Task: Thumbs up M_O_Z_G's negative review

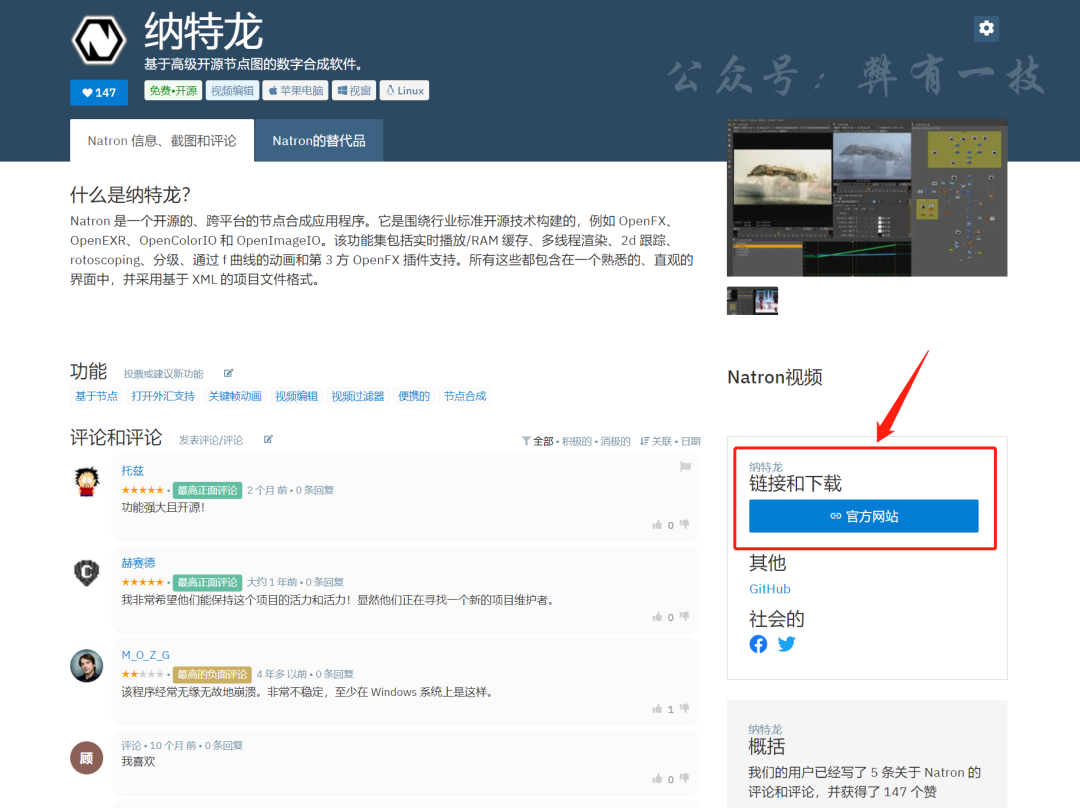Action: tap(658, 709)
